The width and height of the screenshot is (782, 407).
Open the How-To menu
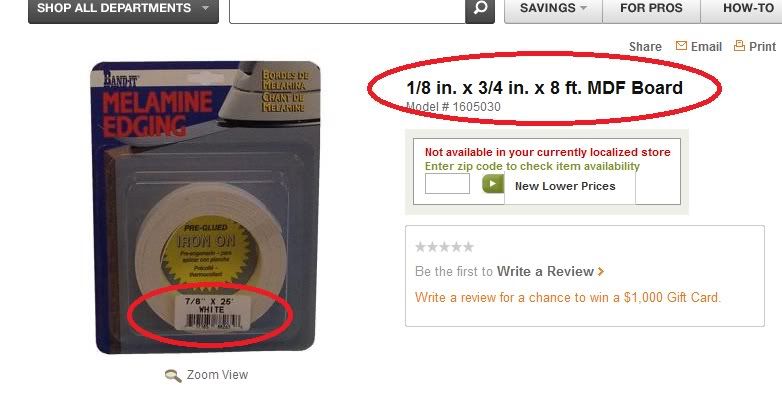742,9
